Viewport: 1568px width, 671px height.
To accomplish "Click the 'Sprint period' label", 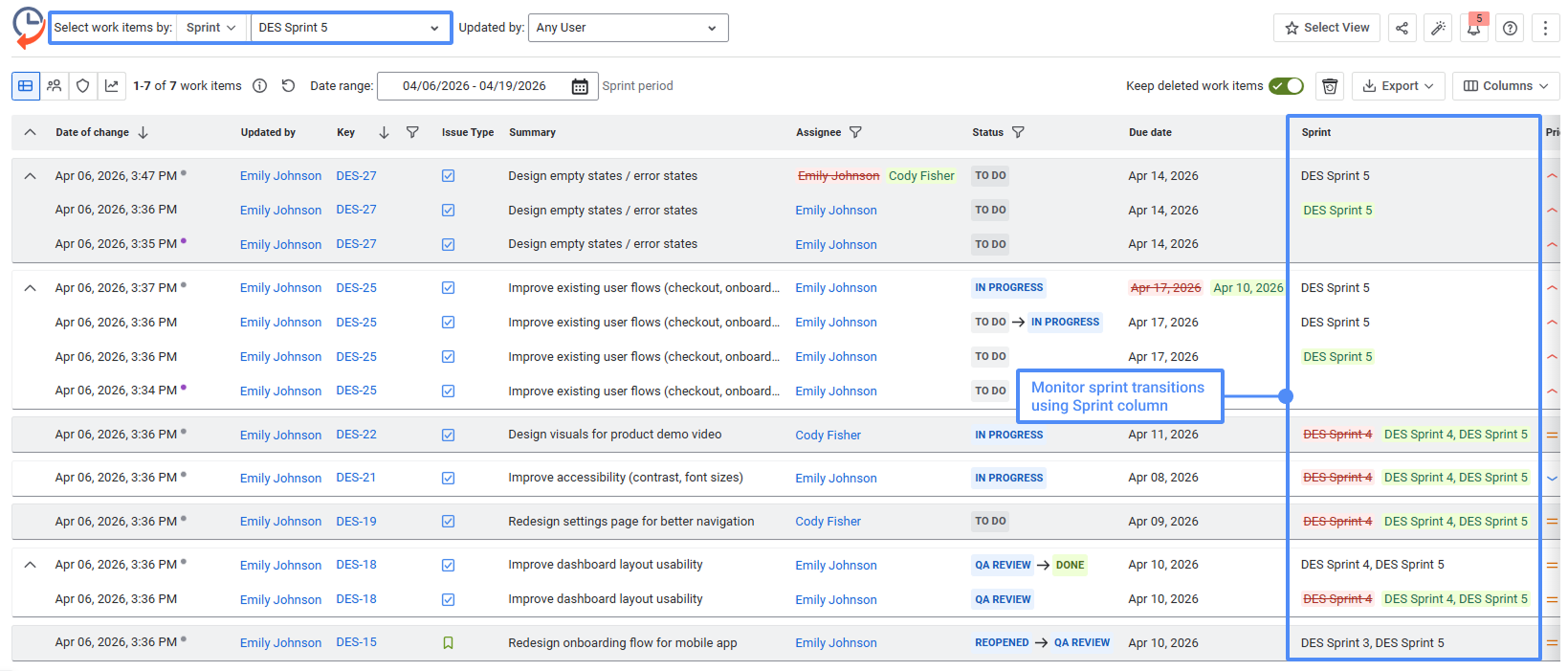I will (637, 86).
